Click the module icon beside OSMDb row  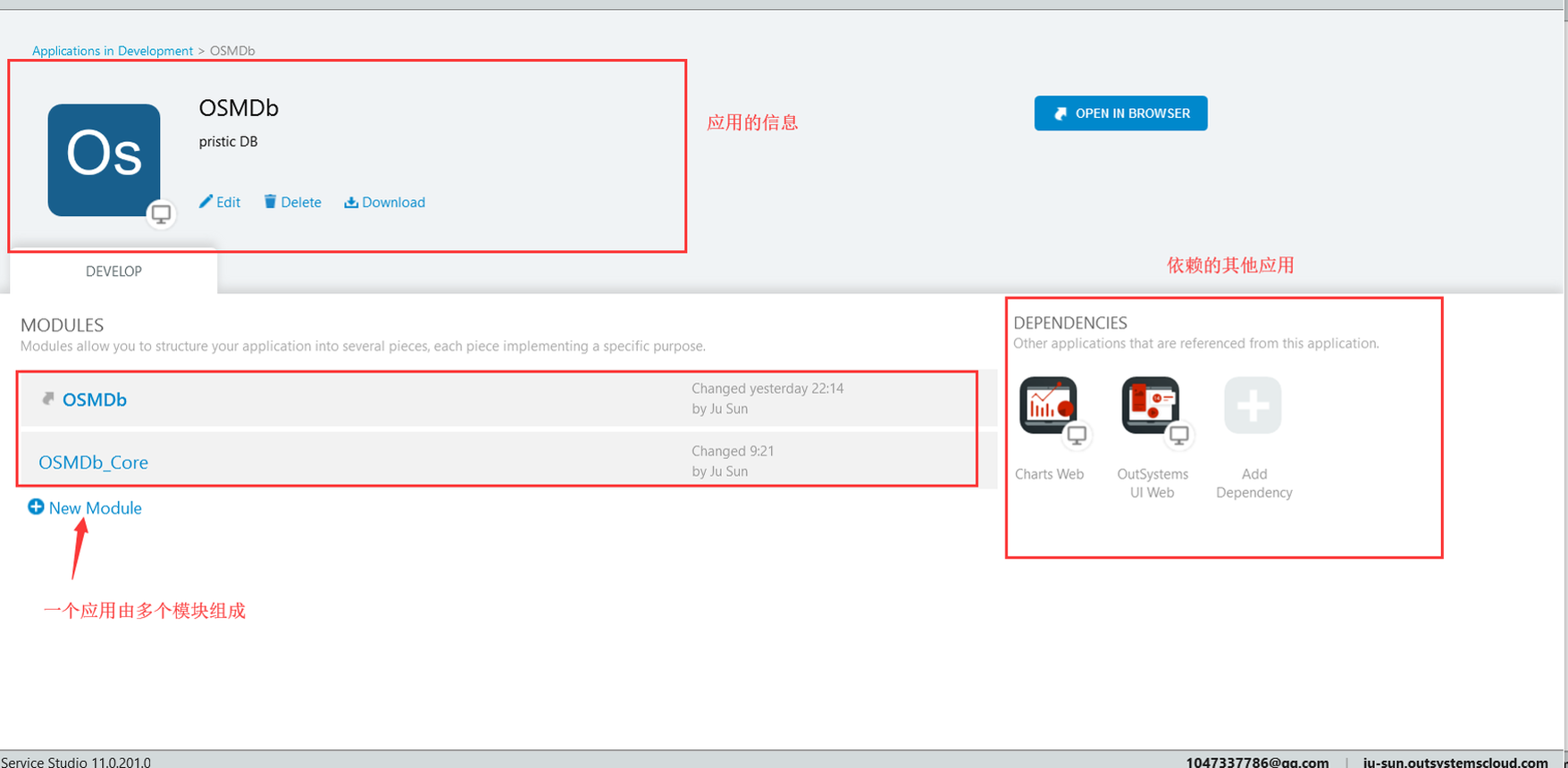pos(48,399)
